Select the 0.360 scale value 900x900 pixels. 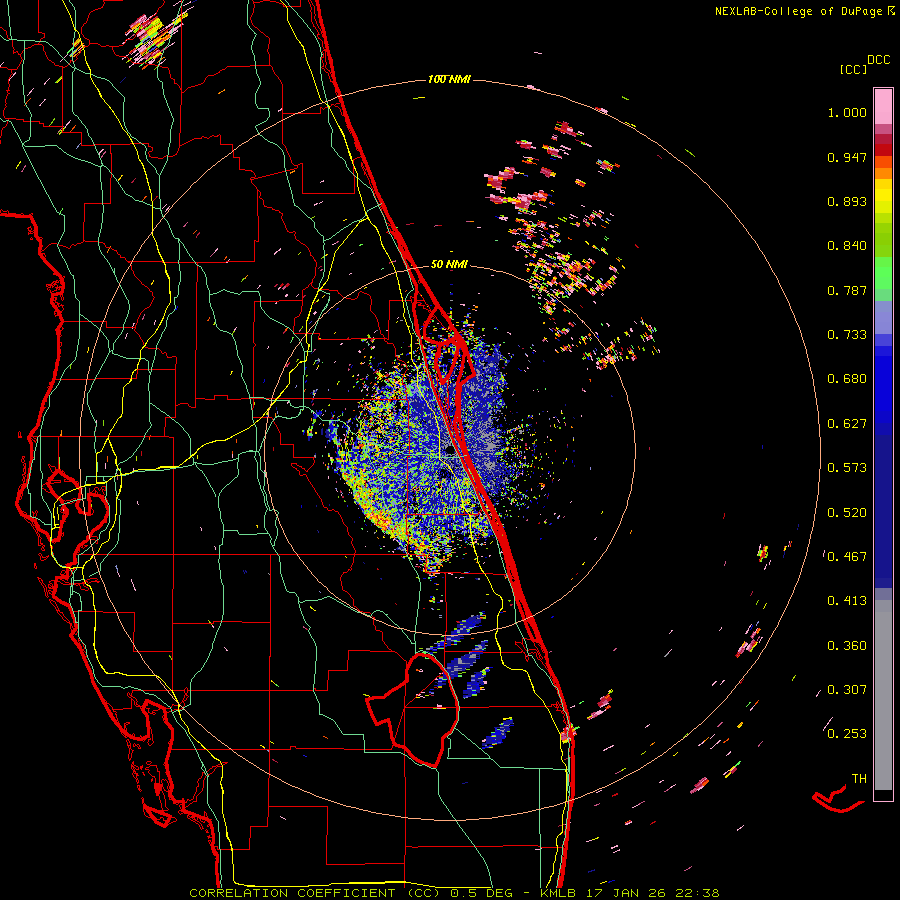[847, 646]
